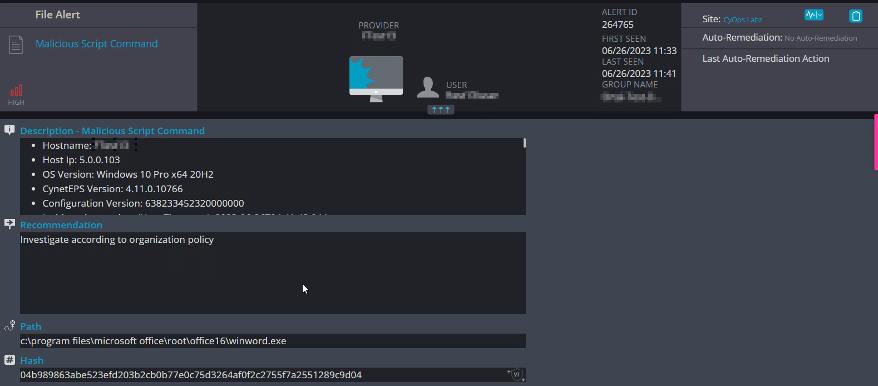Click the infected host monitor icon

click(x=376, y=78)
